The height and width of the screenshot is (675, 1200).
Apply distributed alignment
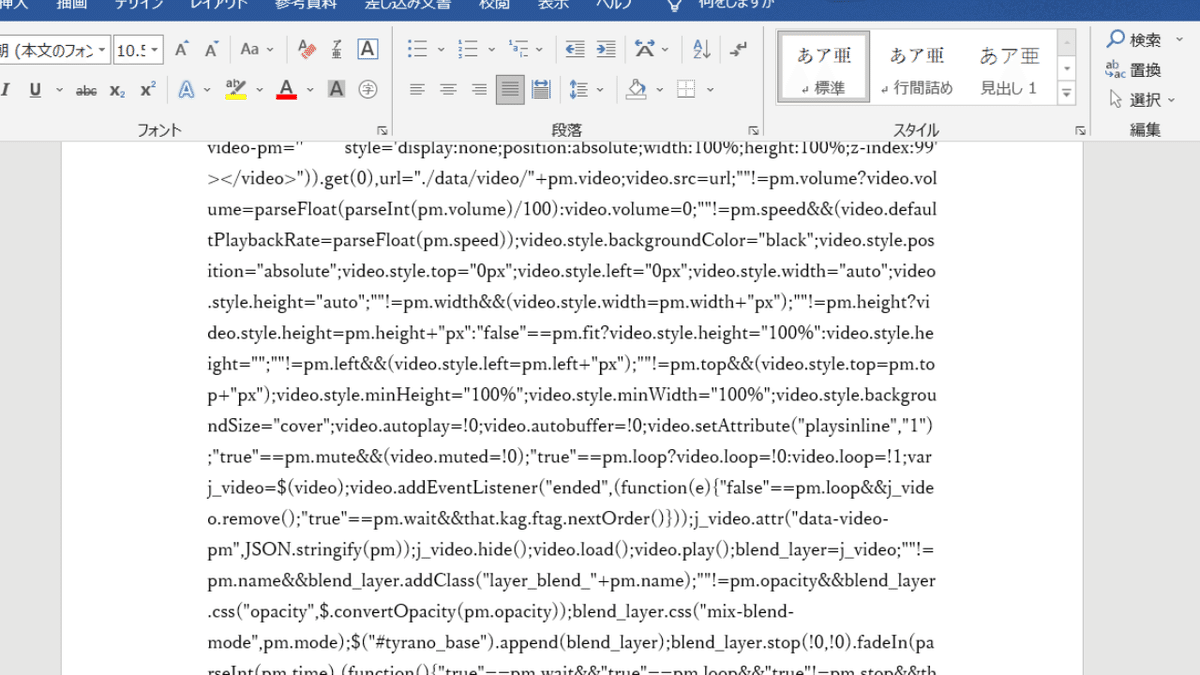(541, 90)
